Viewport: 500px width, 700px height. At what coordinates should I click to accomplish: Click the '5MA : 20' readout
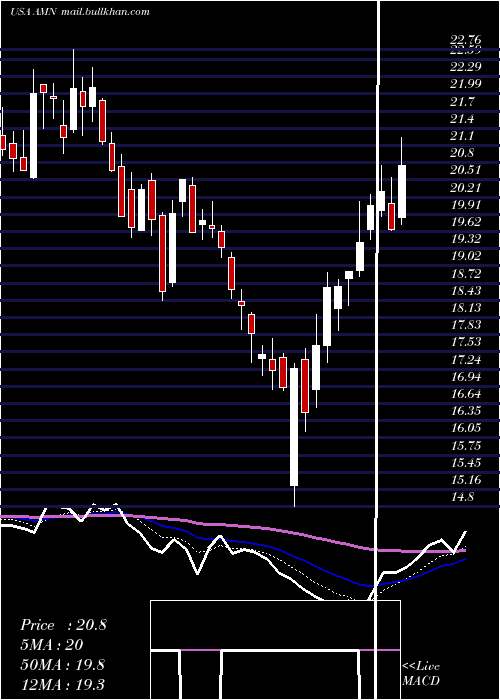click(x=52, y=645)
